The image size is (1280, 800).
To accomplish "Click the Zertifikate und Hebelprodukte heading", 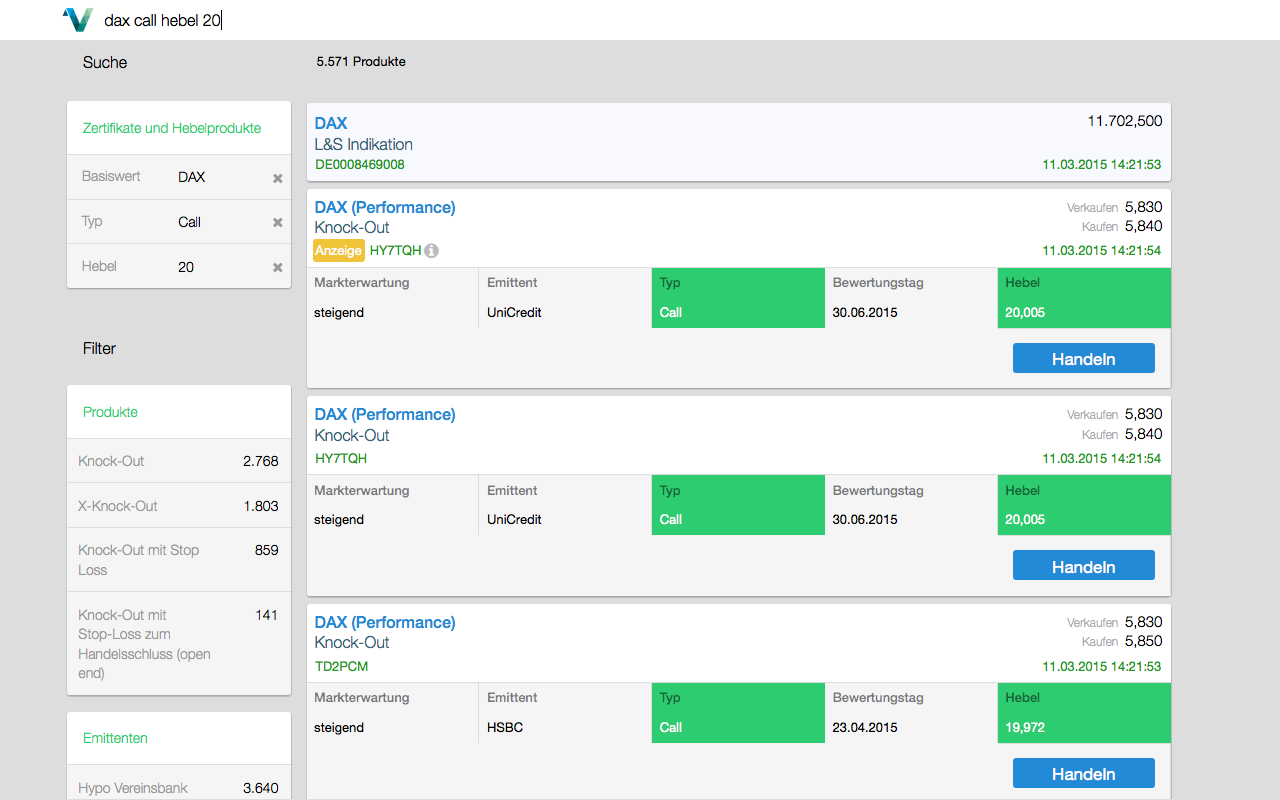I will click(172, 128).
